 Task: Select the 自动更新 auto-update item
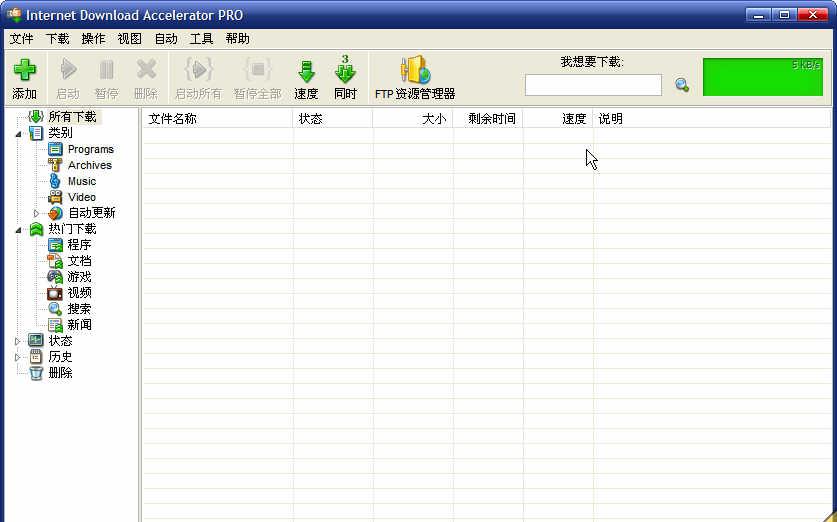click(92, 213)
